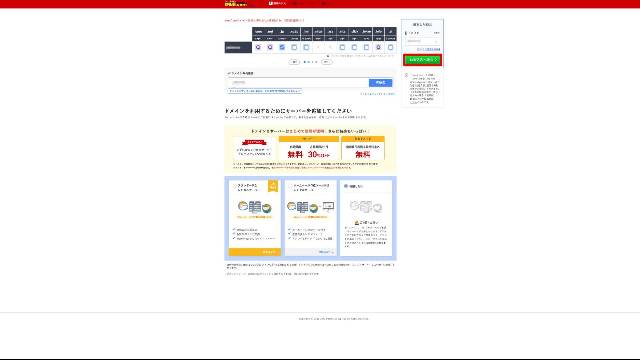Click the purple circle icon near table's right end

[378, 47]
